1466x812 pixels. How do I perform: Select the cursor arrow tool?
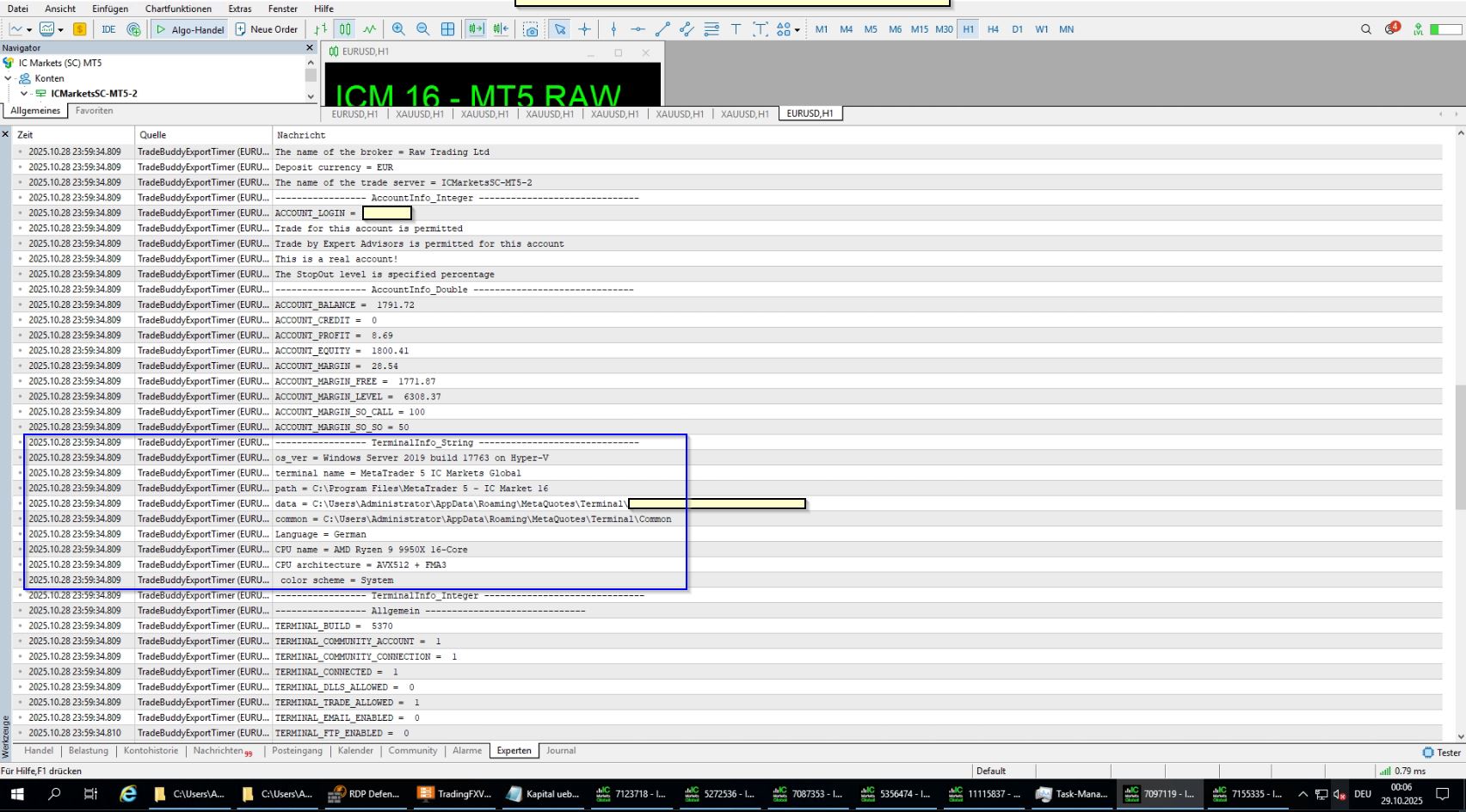(x=560, y=29)
